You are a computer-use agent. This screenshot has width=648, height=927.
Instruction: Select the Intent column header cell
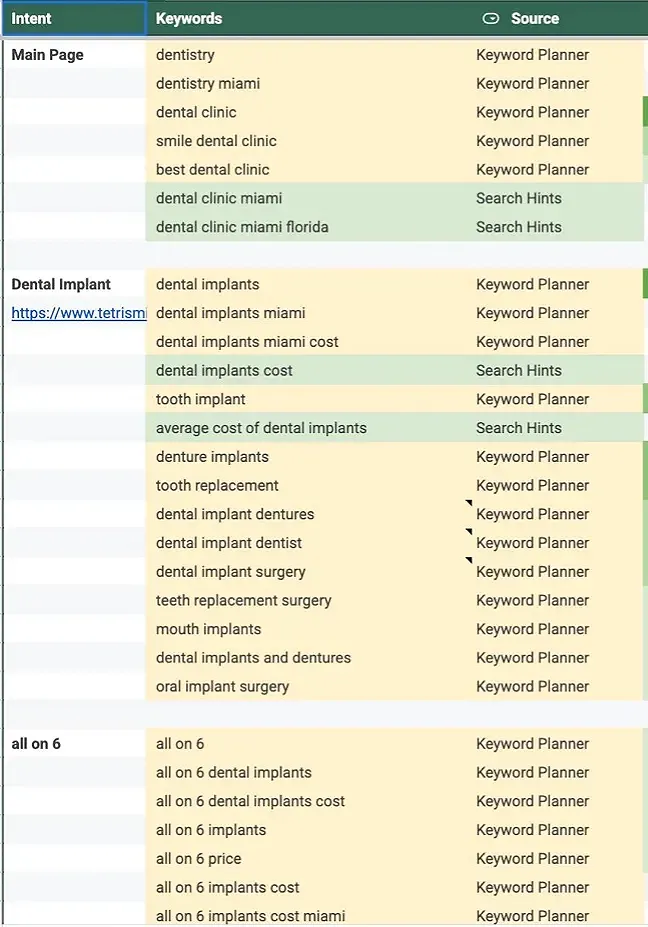(x=74, y=18)
